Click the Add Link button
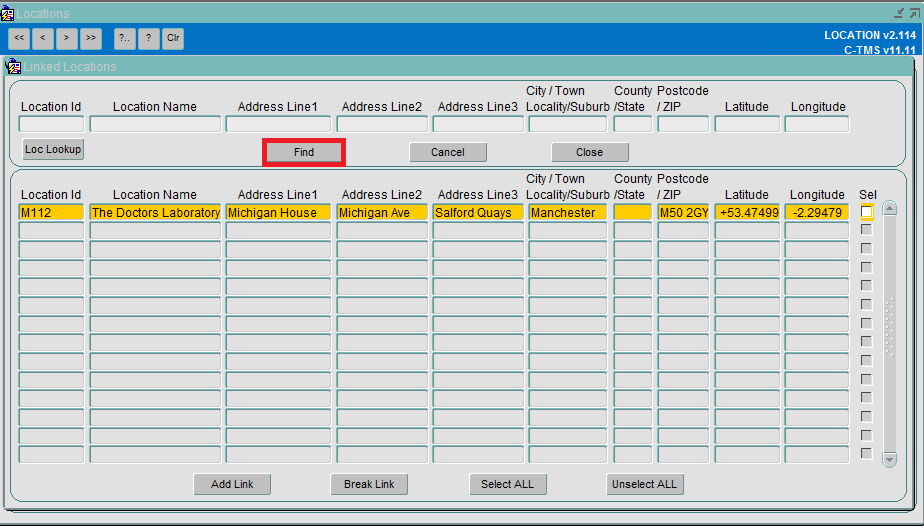Screen dimensions: 924x532 point(232,484)
